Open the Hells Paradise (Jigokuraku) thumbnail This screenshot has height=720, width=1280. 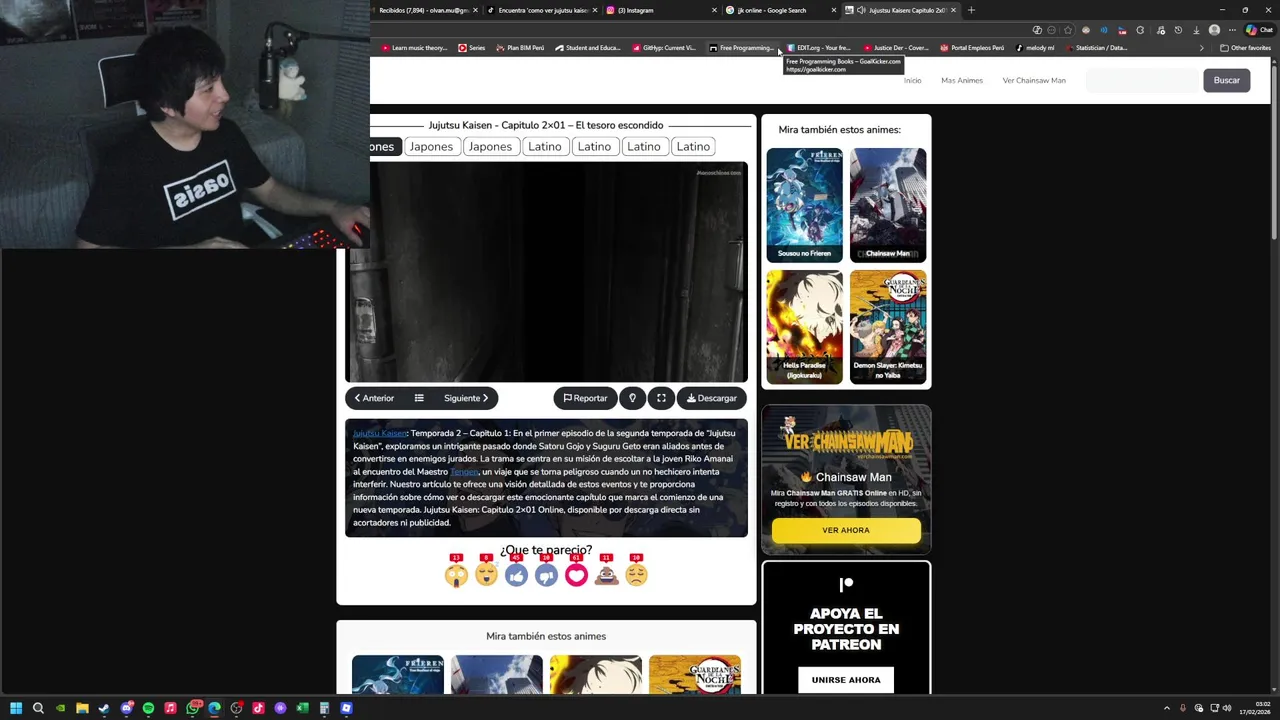[x=805, y=327]
